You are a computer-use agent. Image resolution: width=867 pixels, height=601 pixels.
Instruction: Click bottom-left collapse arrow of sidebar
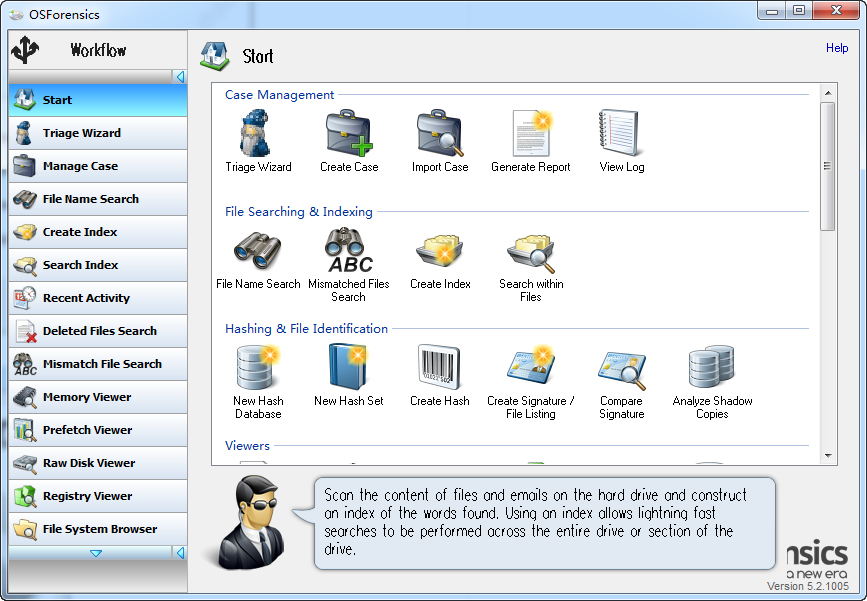tap(180, 552)
